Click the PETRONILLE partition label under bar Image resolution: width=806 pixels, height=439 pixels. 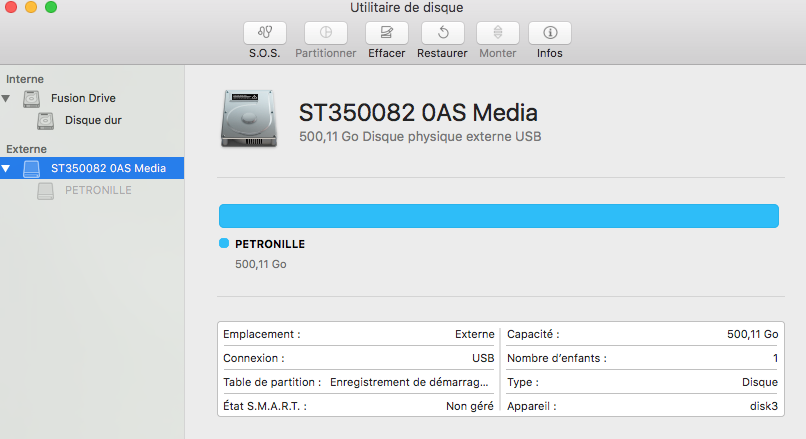pyautogui.click(x=269, y=244)
